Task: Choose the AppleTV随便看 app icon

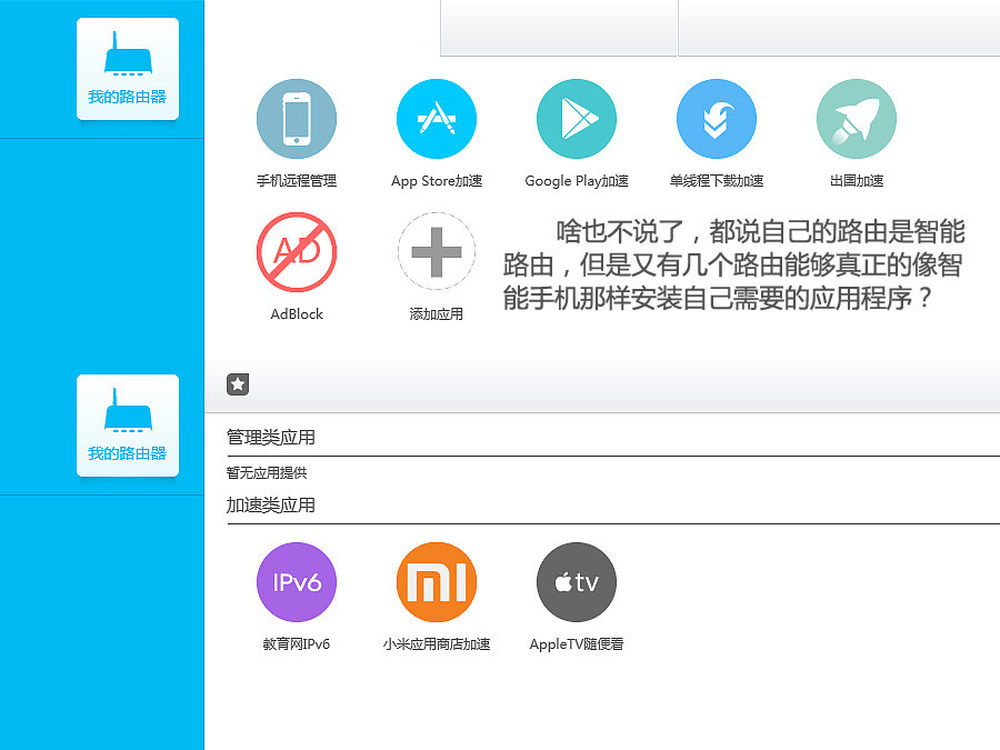Action: [577, 582]
